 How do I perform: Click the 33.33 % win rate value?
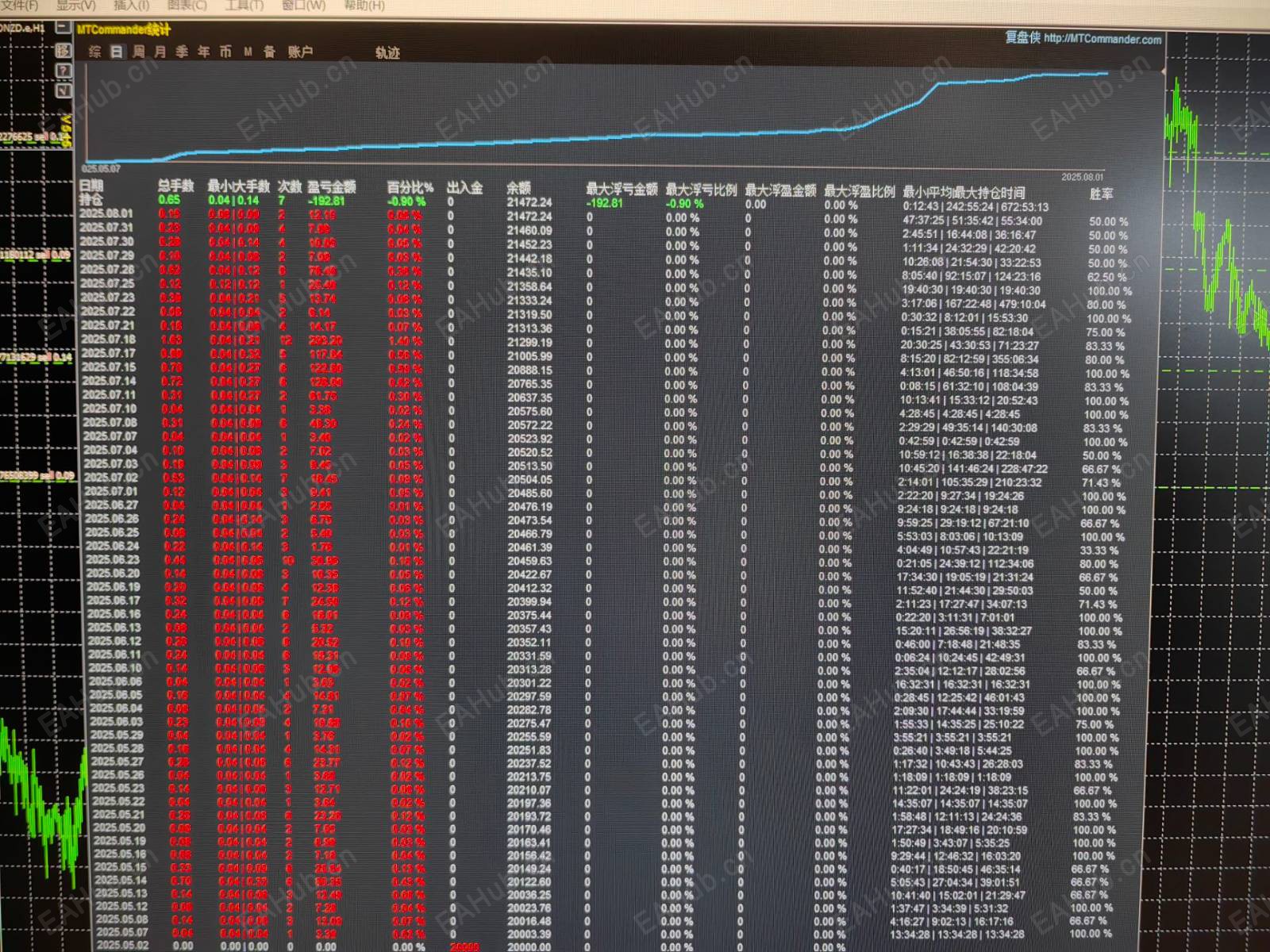click(x=1099, y=551)
